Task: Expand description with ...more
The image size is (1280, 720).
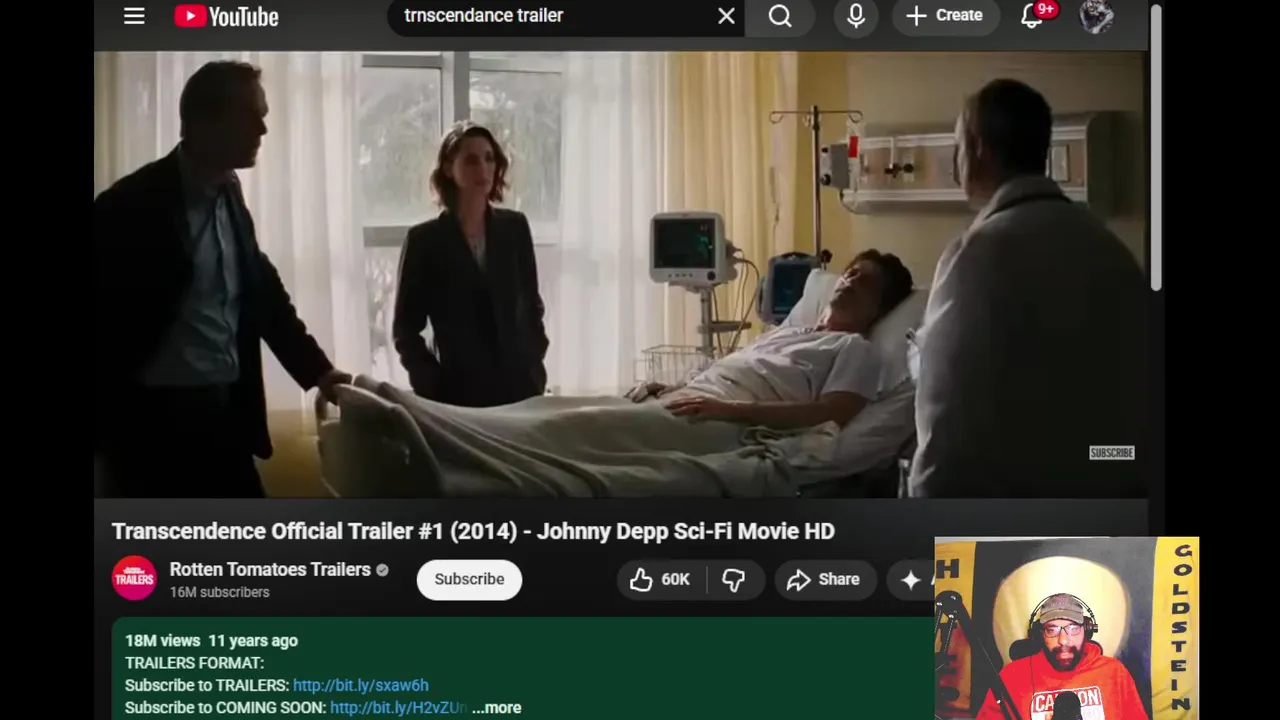Action: point(497,707)
